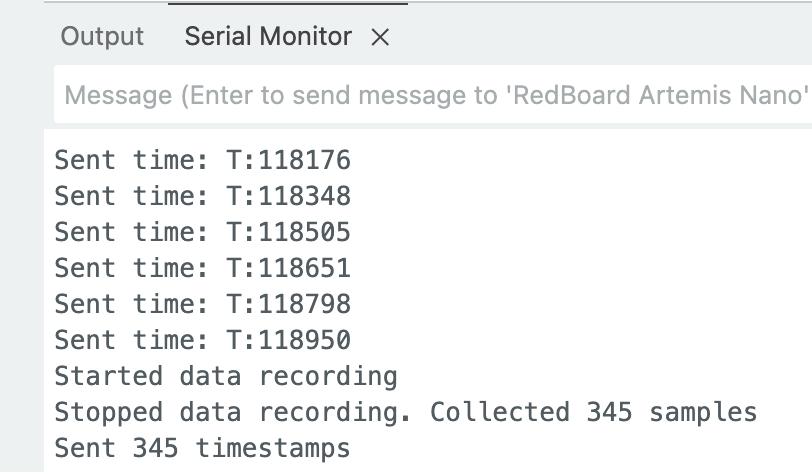812x472 pixels.
Task: Click the timestamp value T:118176
Action: pos(289,160)
